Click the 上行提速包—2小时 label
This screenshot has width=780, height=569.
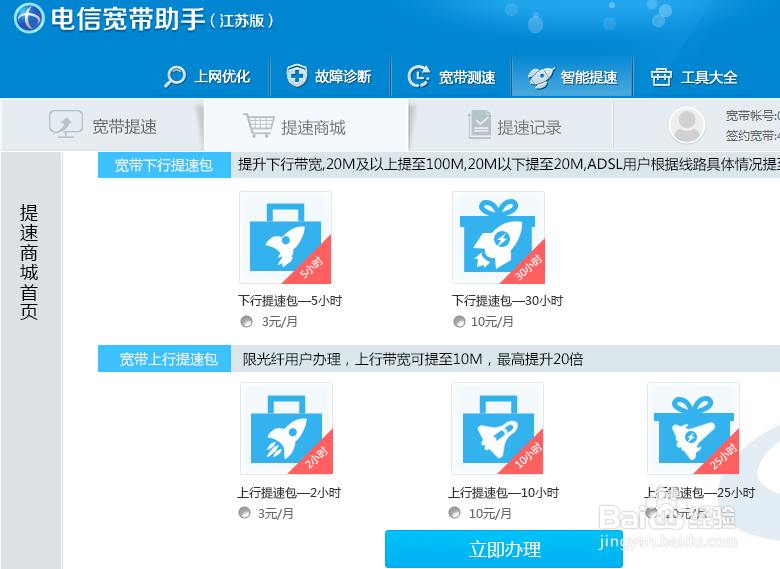[x=289, y=492]
